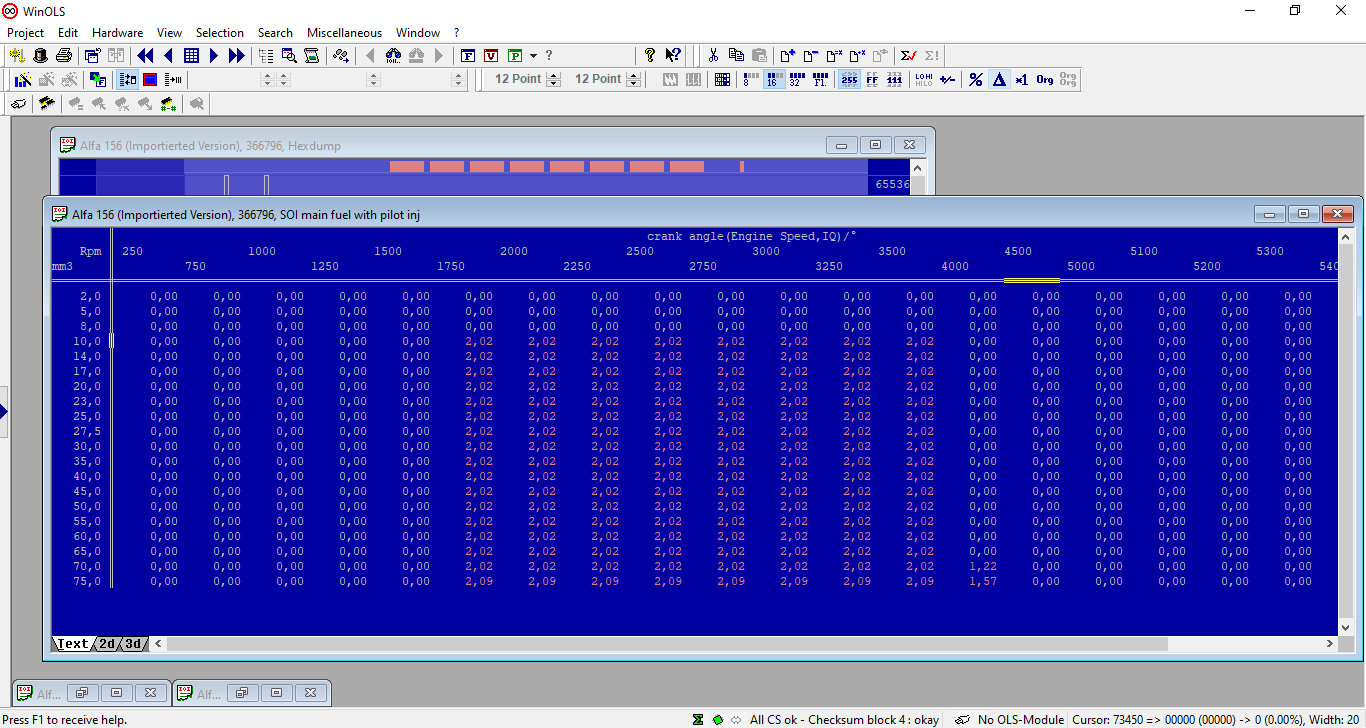
Task: Click 'No OLS-Module' in status bar
Action: click(1020, 719)
